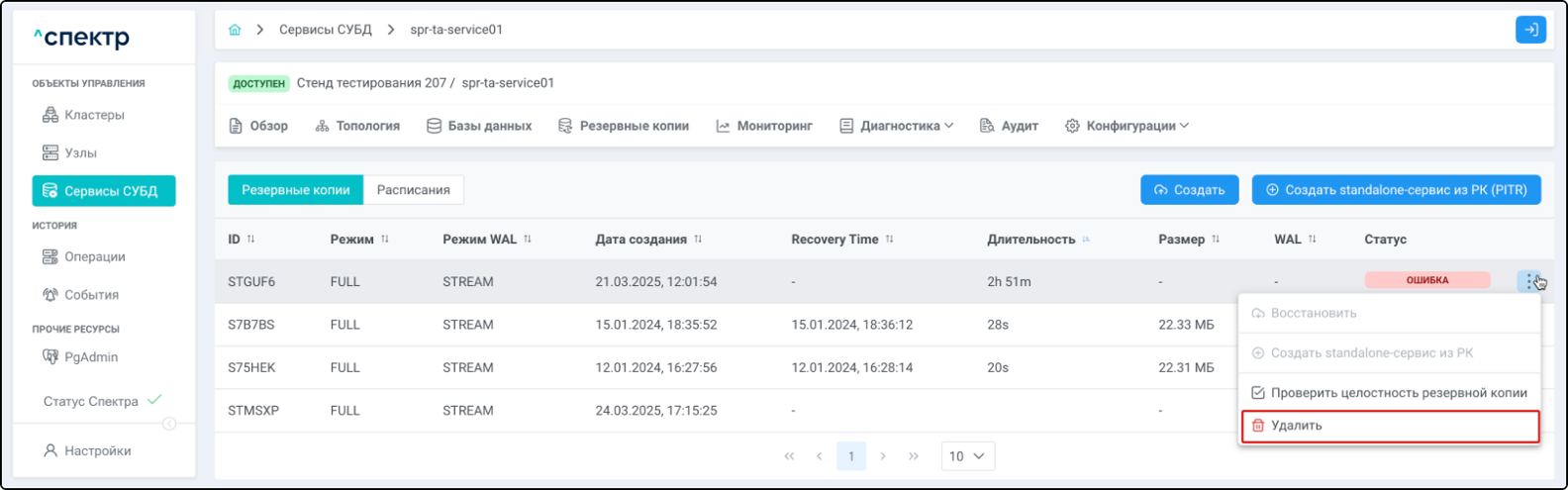Collapse the sidebar with the round arrow
Image resolution: width=1568 pixels, height=490 pixels.
(x=169, y=424)
